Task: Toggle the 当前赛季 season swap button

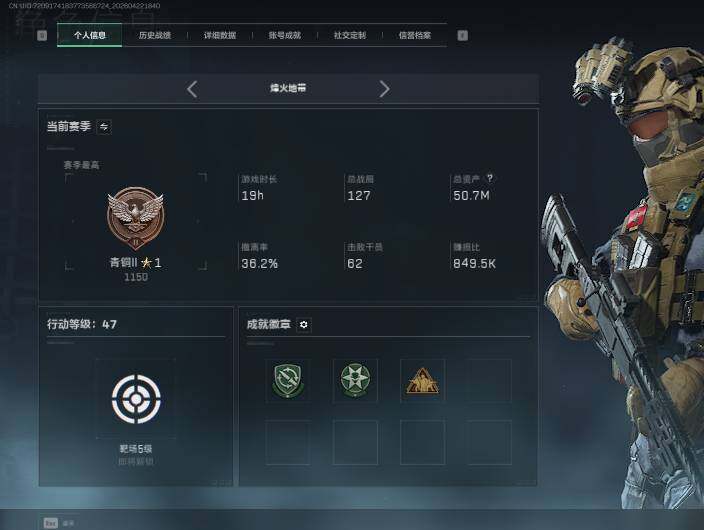Action: pos(104,127)
